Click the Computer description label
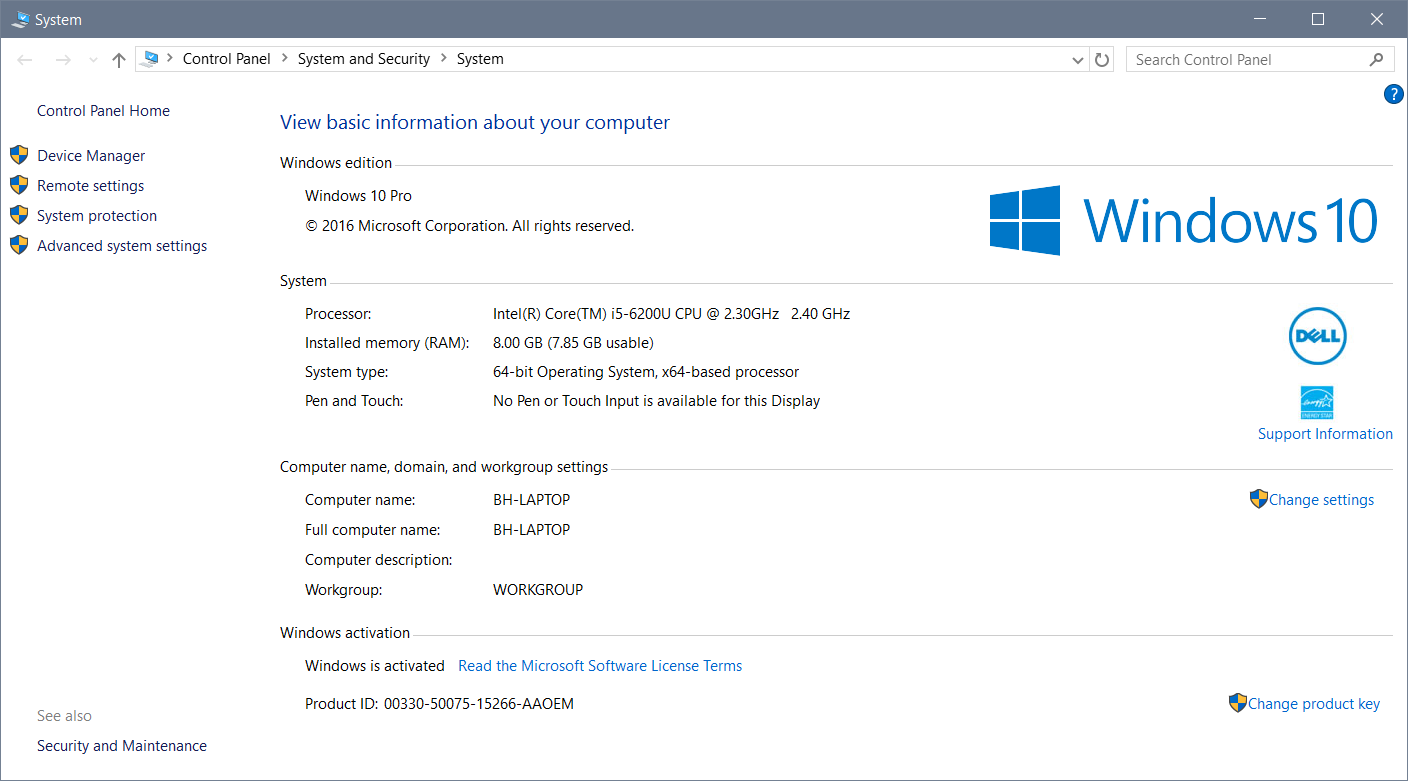 [x=379, y=559]
